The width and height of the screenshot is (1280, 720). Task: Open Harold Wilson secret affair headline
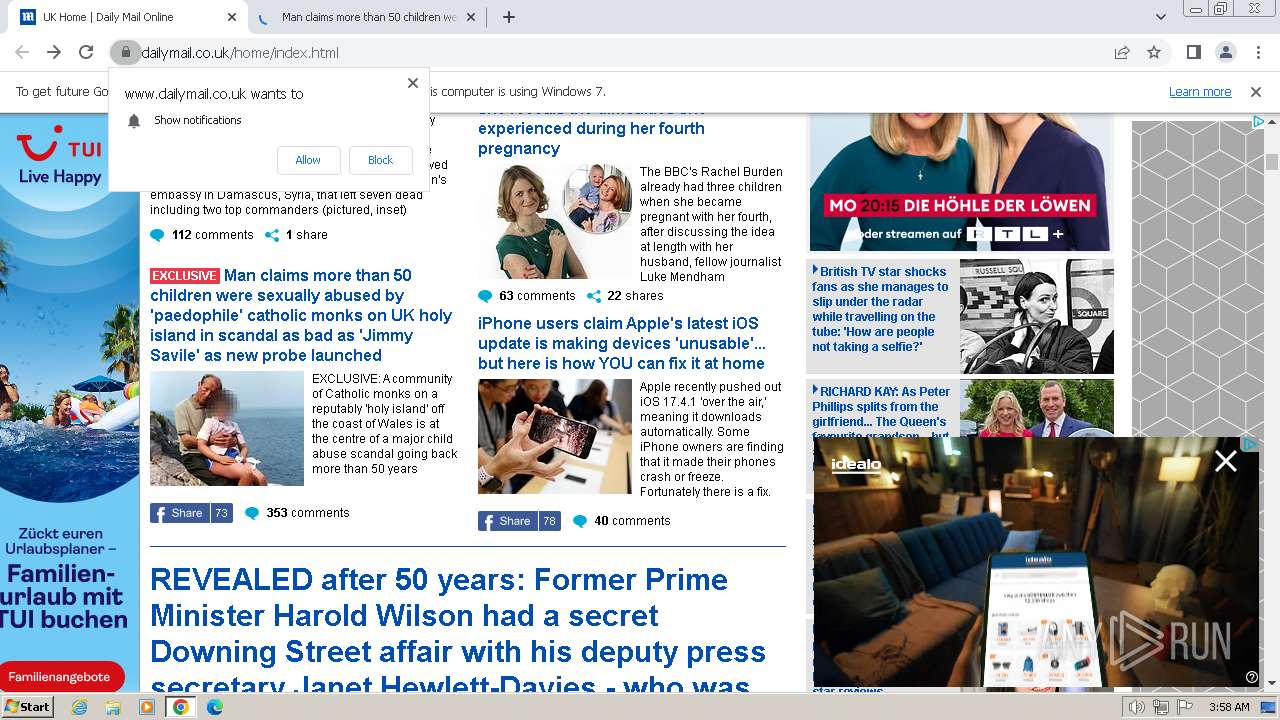[x=458, y=632]
